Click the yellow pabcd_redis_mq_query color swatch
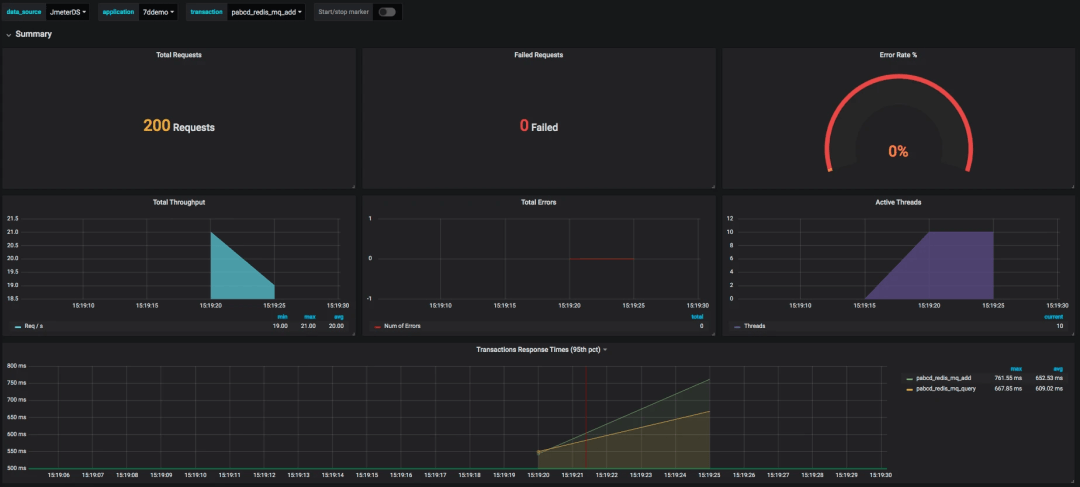 [910, 389]
